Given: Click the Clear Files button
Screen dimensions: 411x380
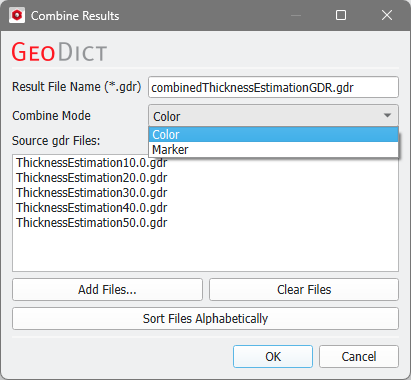Looking at the screenshot, I should pyautogui.click(x=304, y=290).
